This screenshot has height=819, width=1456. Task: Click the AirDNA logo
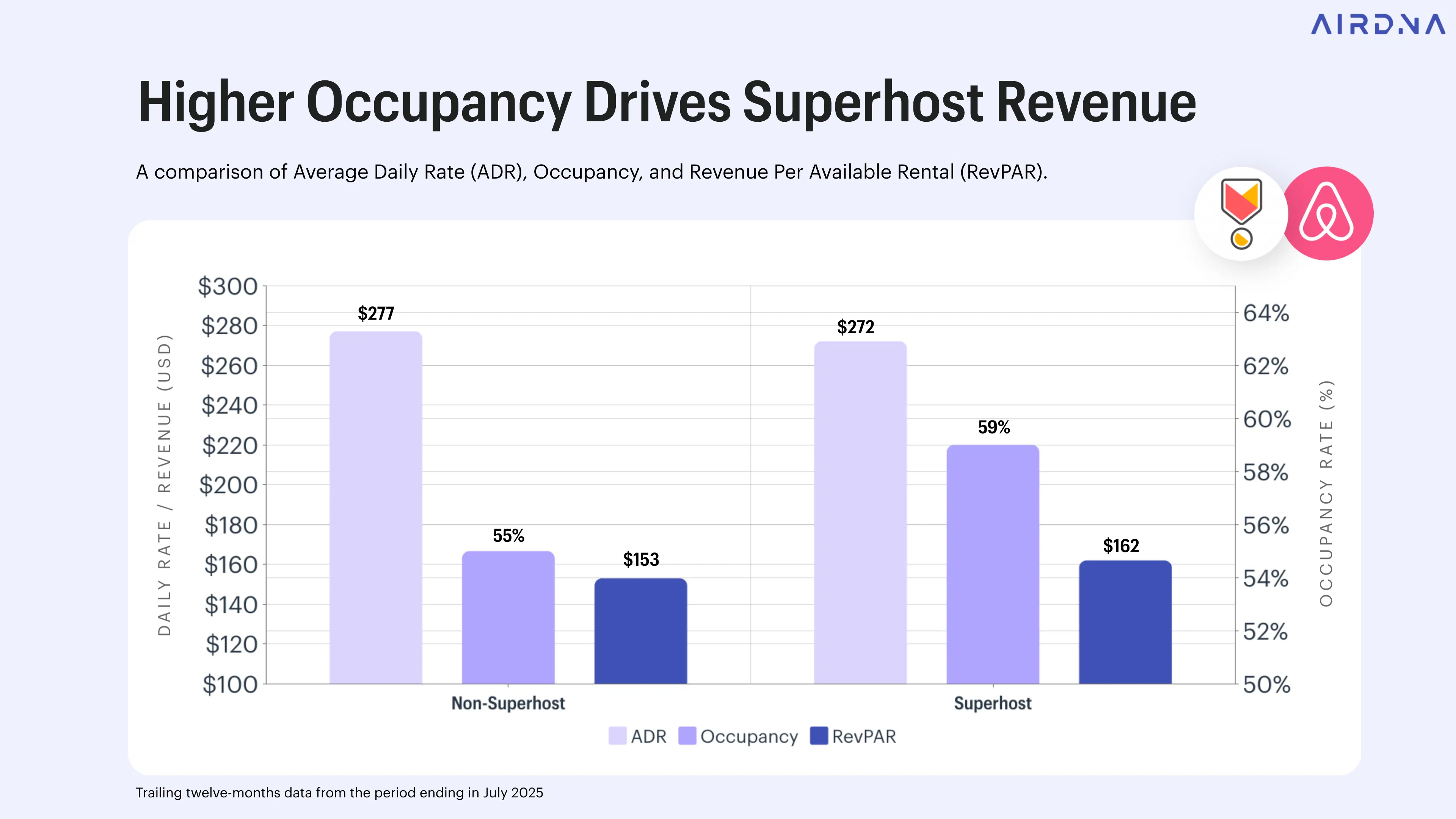pos(1378,24)
